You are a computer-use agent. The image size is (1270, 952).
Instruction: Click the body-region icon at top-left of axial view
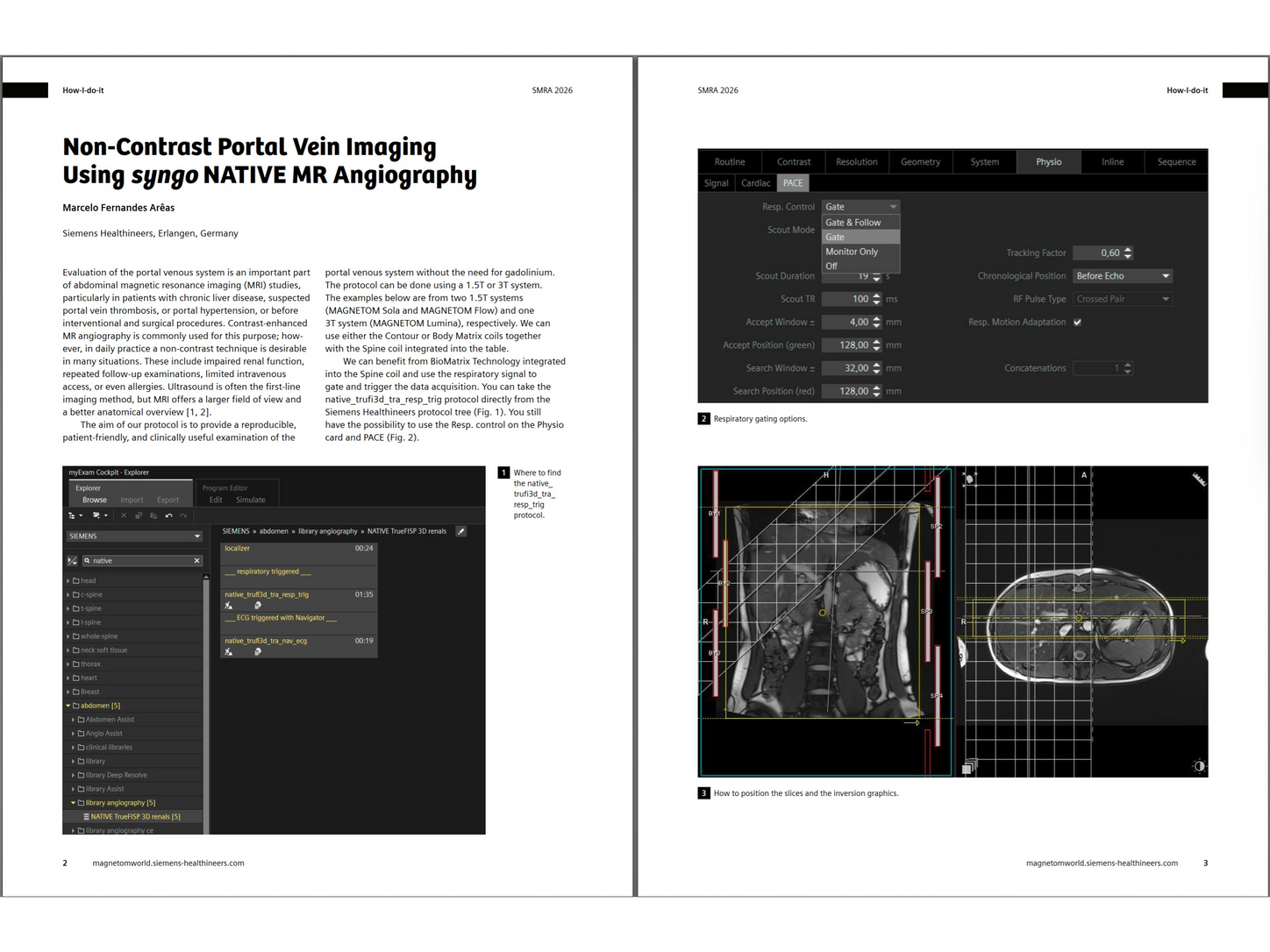(x=969, y=479)
